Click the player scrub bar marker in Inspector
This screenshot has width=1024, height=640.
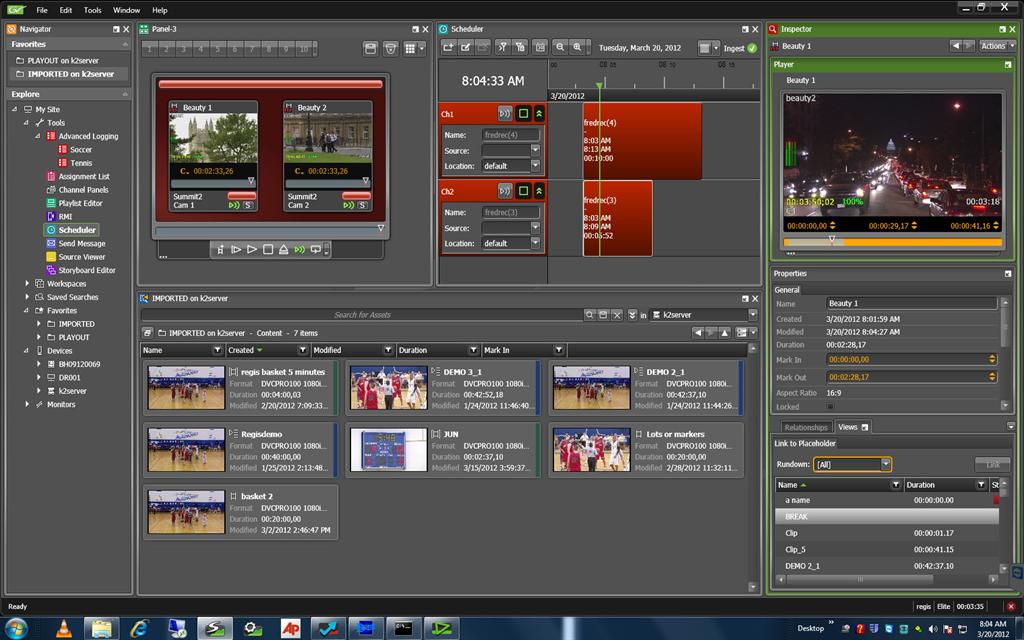click(x=831, y=240)
